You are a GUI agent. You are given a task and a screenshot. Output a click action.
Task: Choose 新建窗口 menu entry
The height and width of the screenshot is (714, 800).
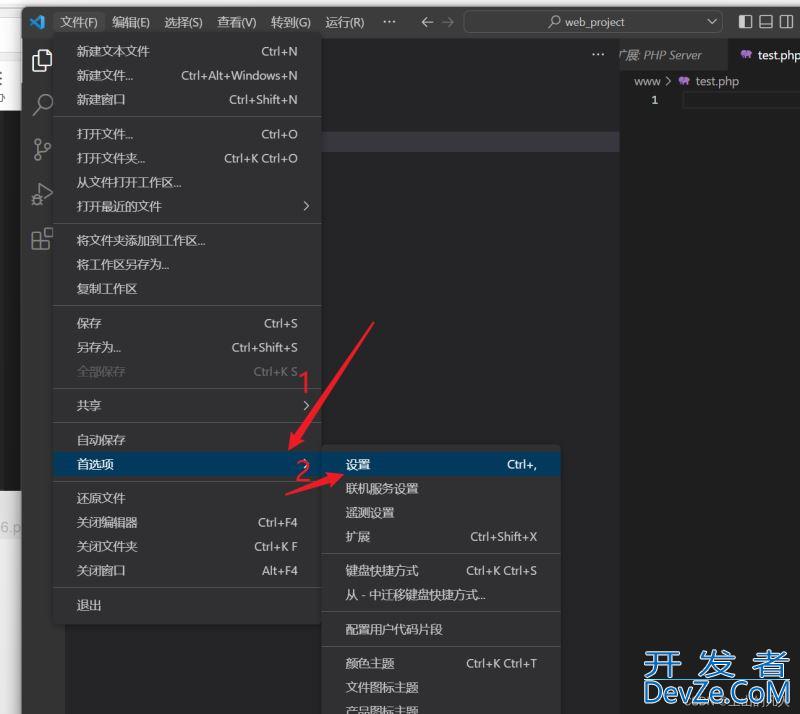click(187, 100)
